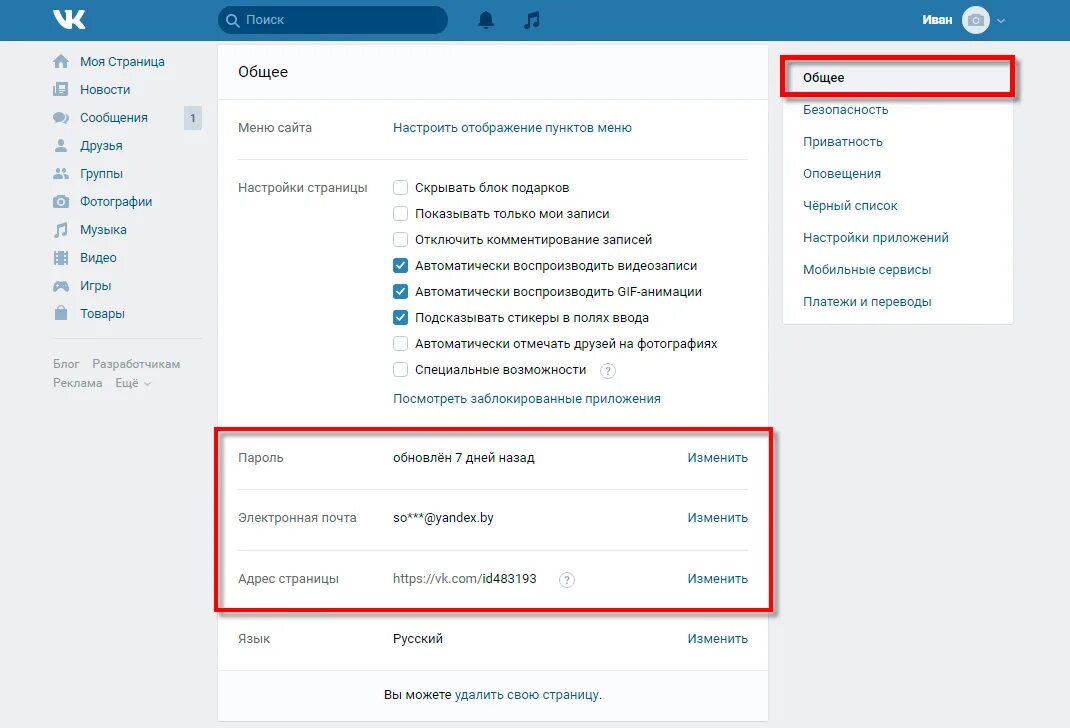Click Изменить next to Язык
The width and height of the screenshot is (1070, 728).
(717, 639)
